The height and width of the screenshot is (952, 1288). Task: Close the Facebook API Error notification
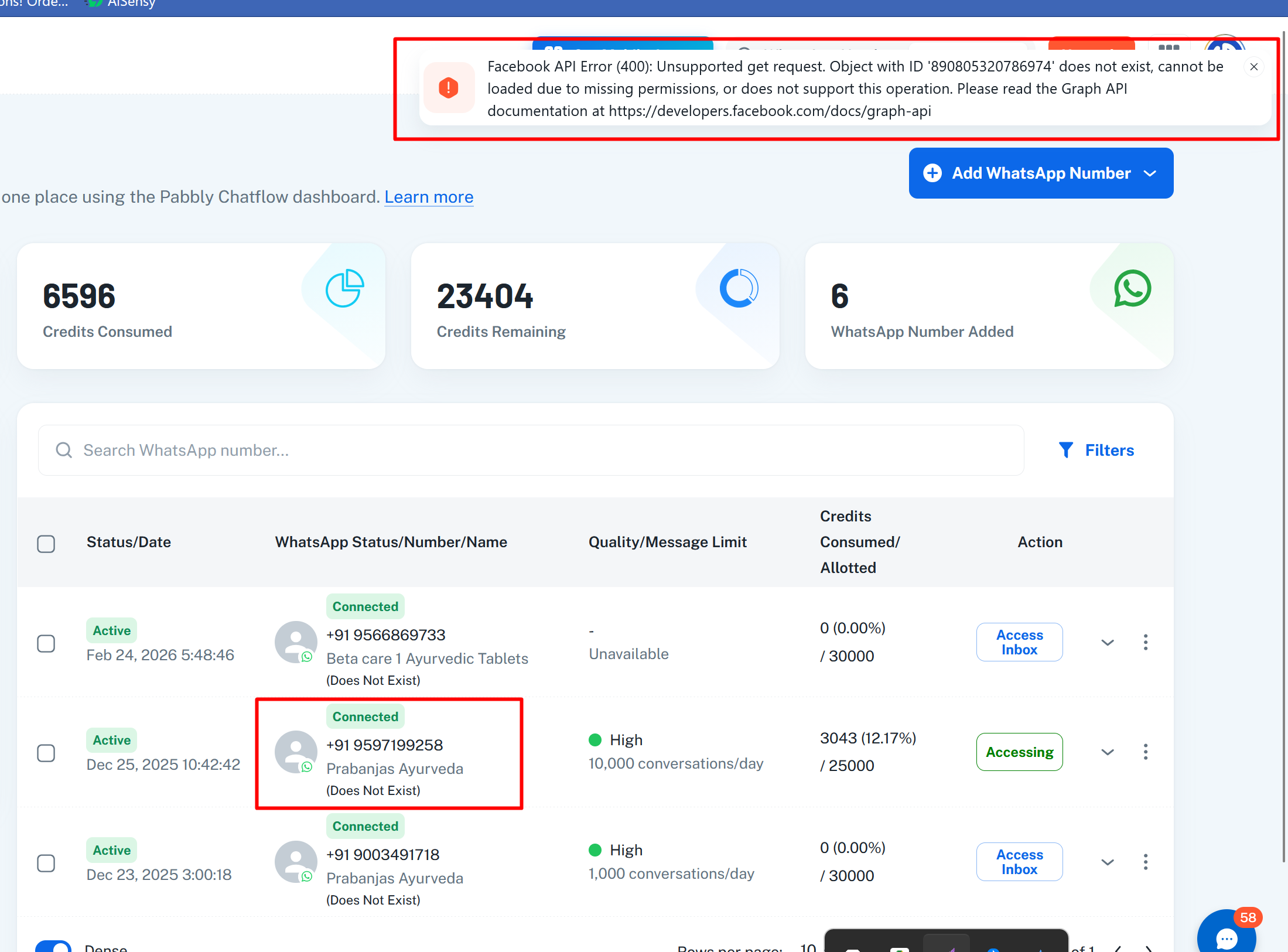click(x=1254, y=67)
